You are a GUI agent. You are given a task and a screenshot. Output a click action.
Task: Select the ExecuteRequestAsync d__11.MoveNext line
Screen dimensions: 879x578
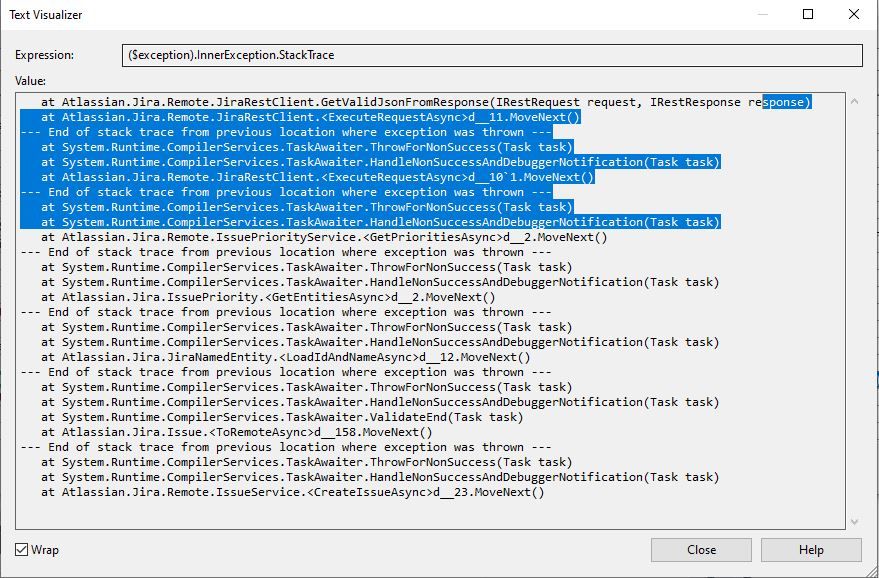point(311,117)
